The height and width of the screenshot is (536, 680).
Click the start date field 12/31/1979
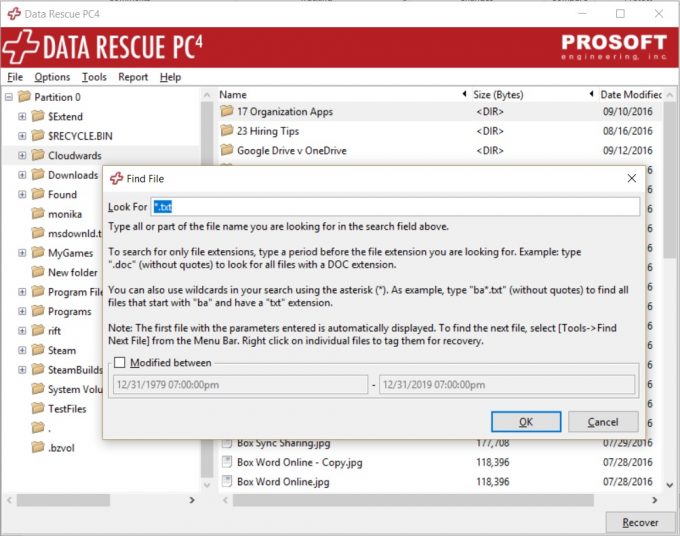tap(240, 385)
